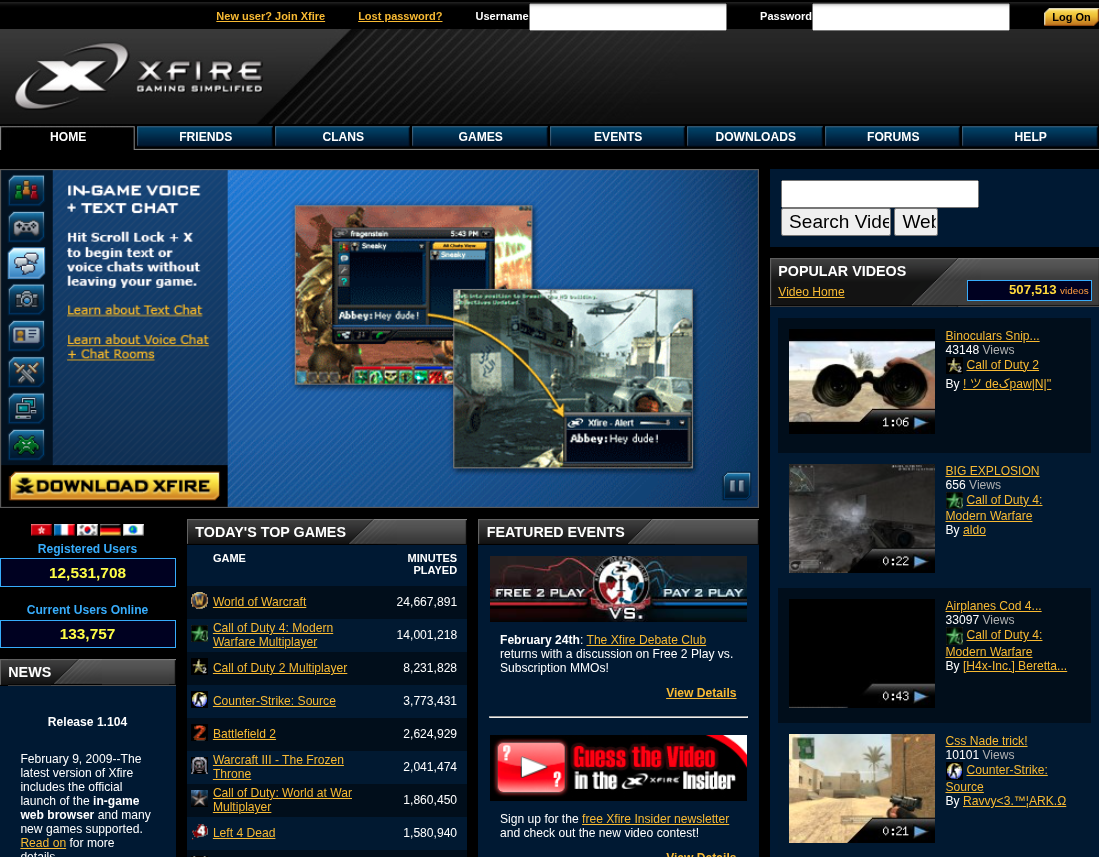The image size is (1099, 857).
Task: Open the HELP tab
Action: [1030, 137]
